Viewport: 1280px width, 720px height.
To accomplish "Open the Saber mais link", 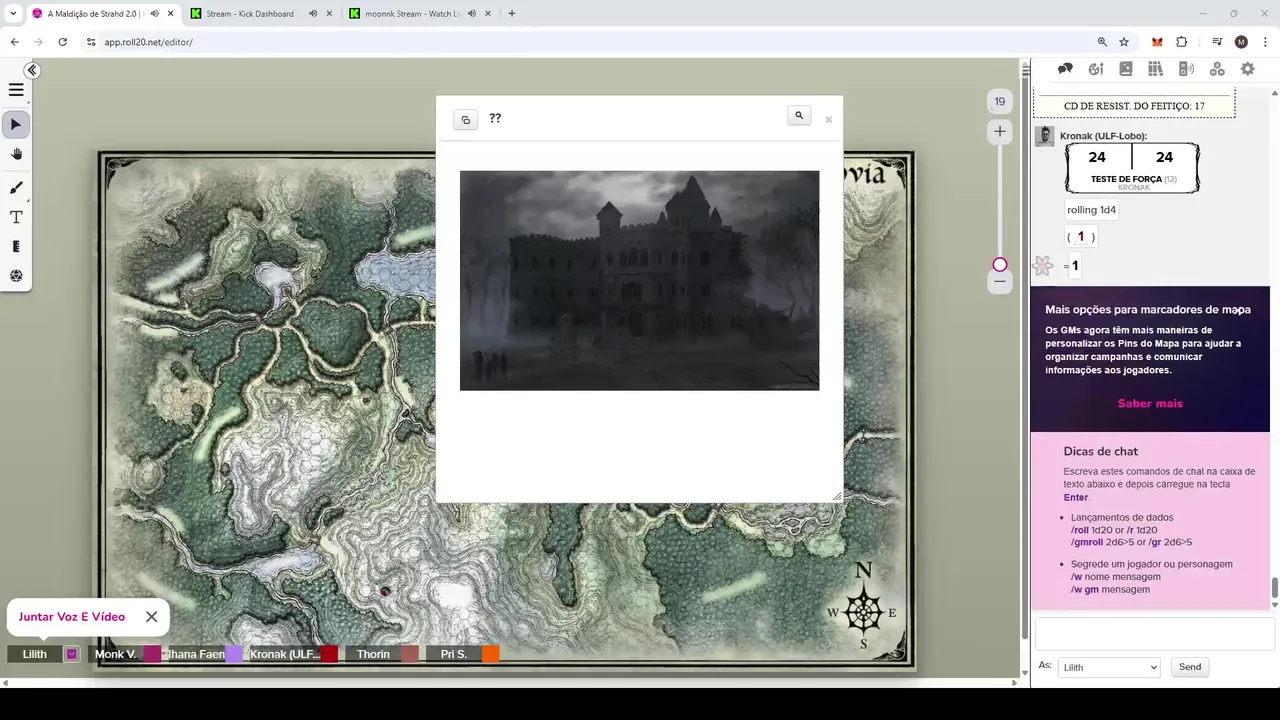I will pos(1150,404).
